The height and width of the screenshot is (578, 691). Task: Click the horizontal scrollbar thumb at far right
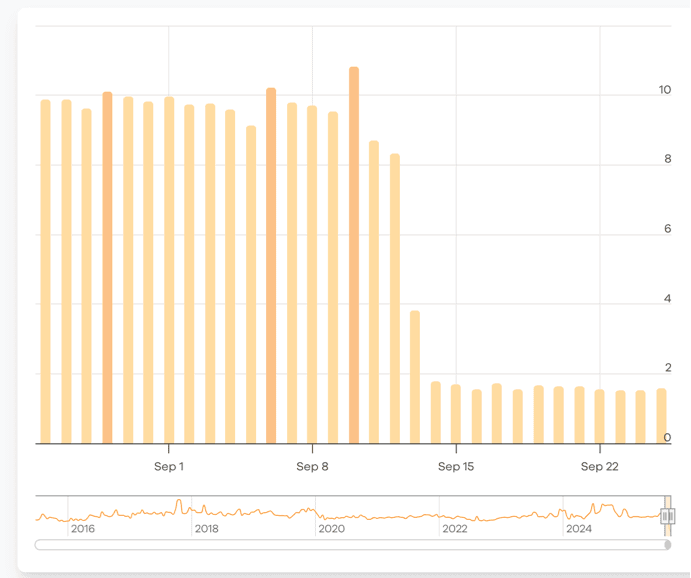[667, 545]
